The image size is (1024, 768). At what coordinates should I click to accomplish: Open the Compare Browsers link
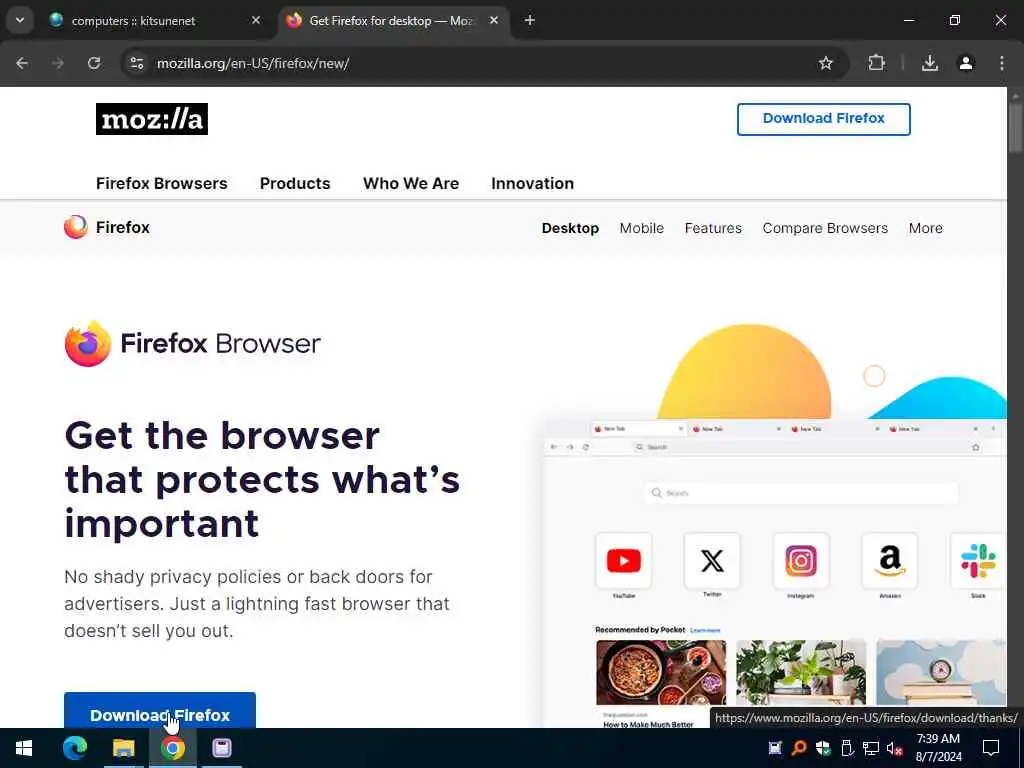tap(825, 228)
